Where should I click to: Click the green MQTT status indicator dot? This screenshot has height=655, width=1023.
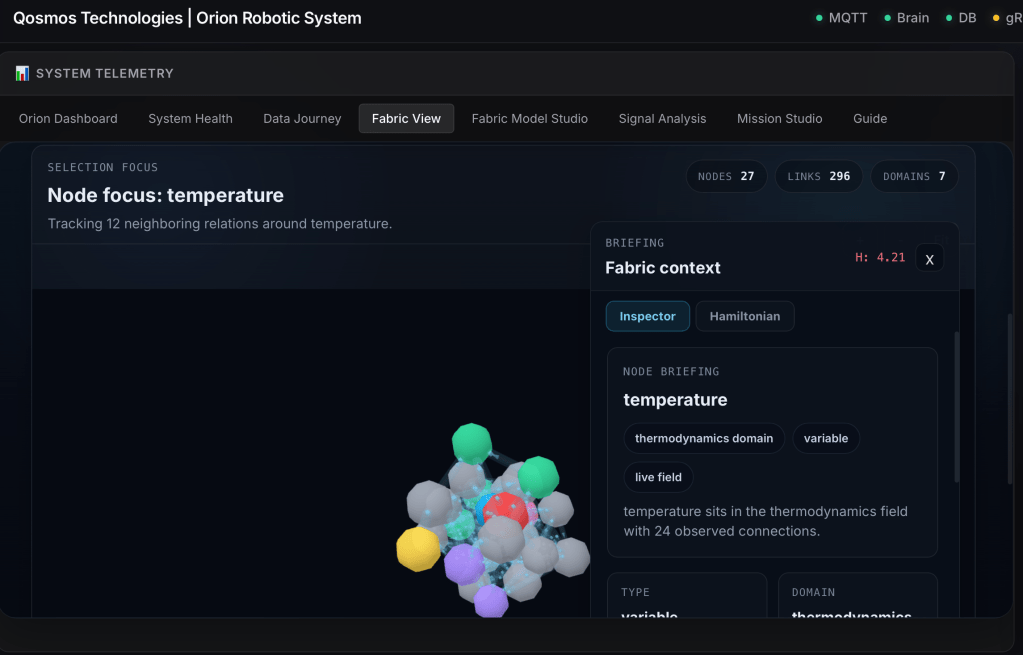click(x=821, y=17)
